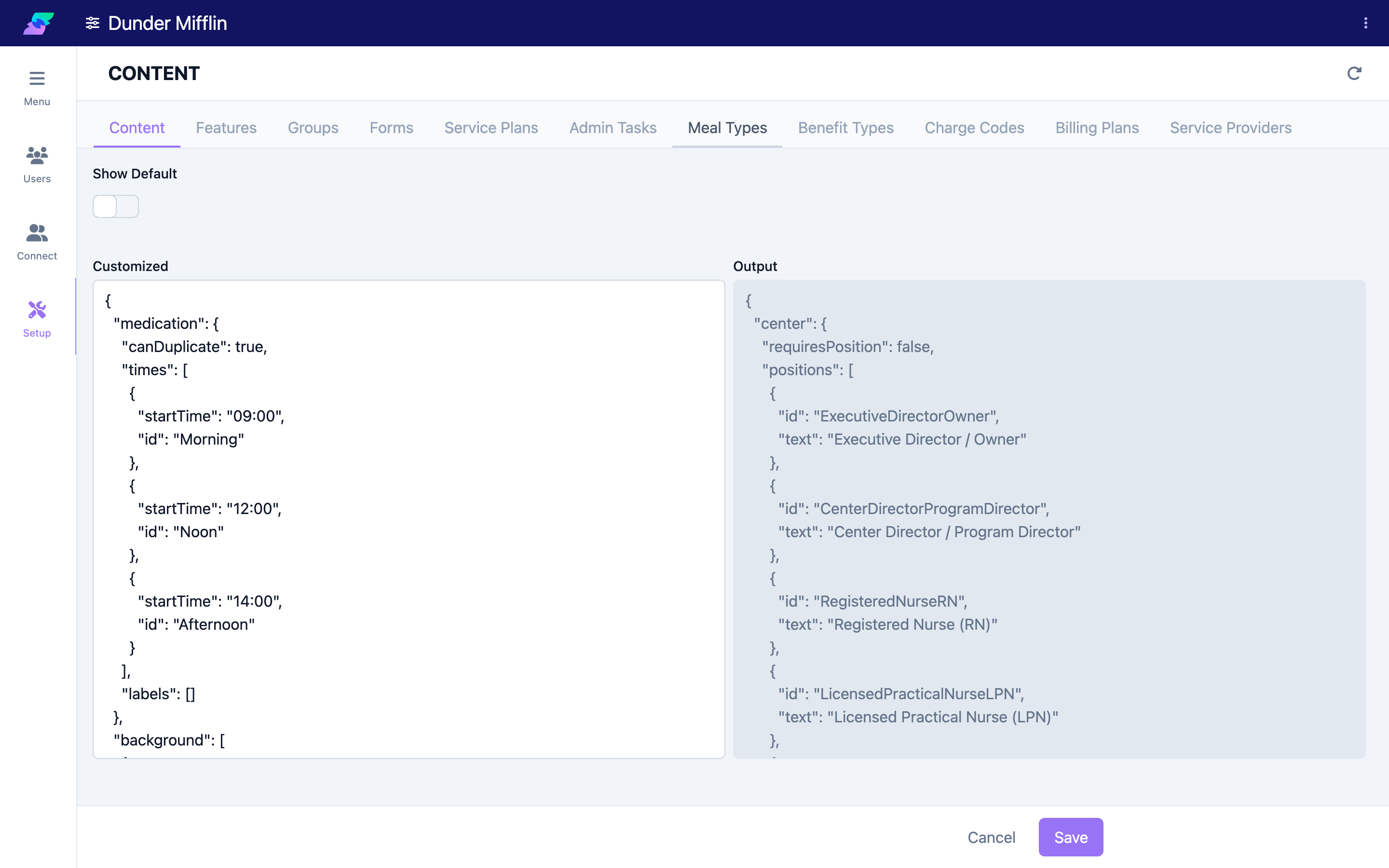Click the app logo in top bar
The image size is (1389, 868).
pos(39,23)
